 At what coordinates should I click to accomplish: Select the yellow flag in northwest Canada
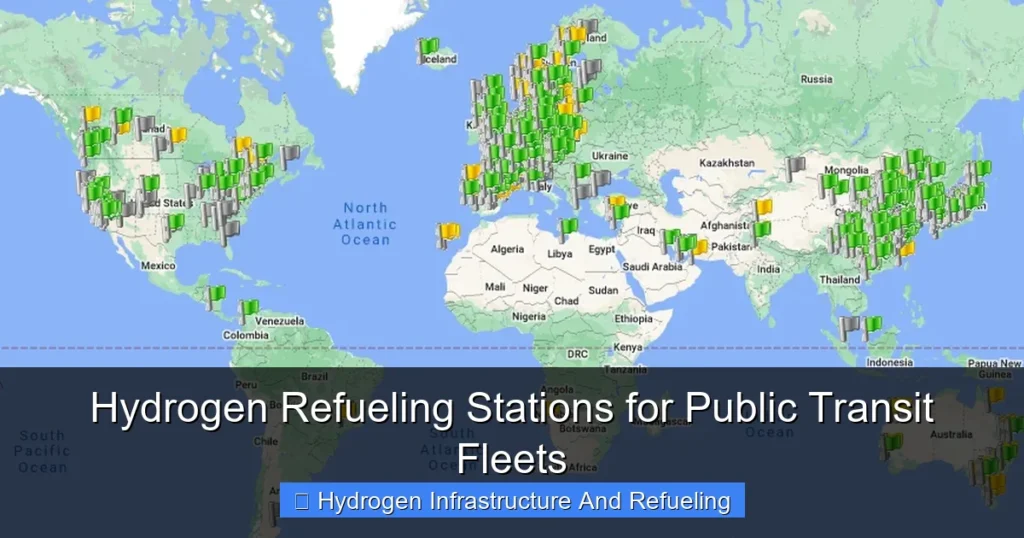point(91,117)
